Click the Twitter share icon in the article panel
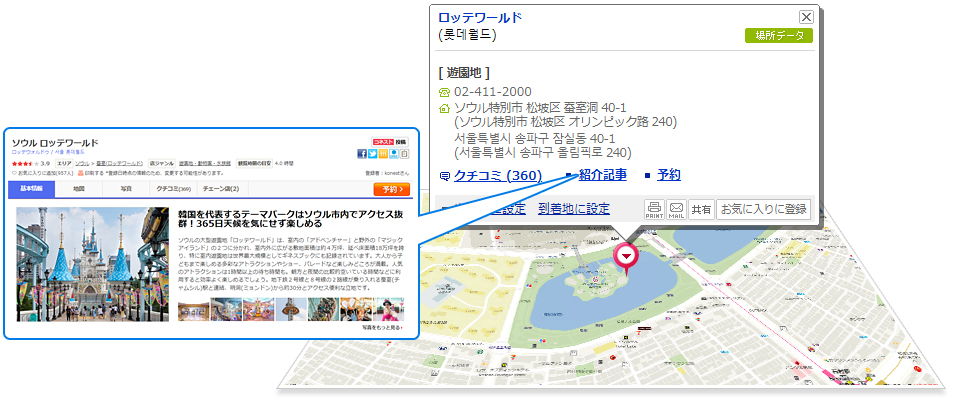The image size is (954, 400). click(x=373, y=153)
